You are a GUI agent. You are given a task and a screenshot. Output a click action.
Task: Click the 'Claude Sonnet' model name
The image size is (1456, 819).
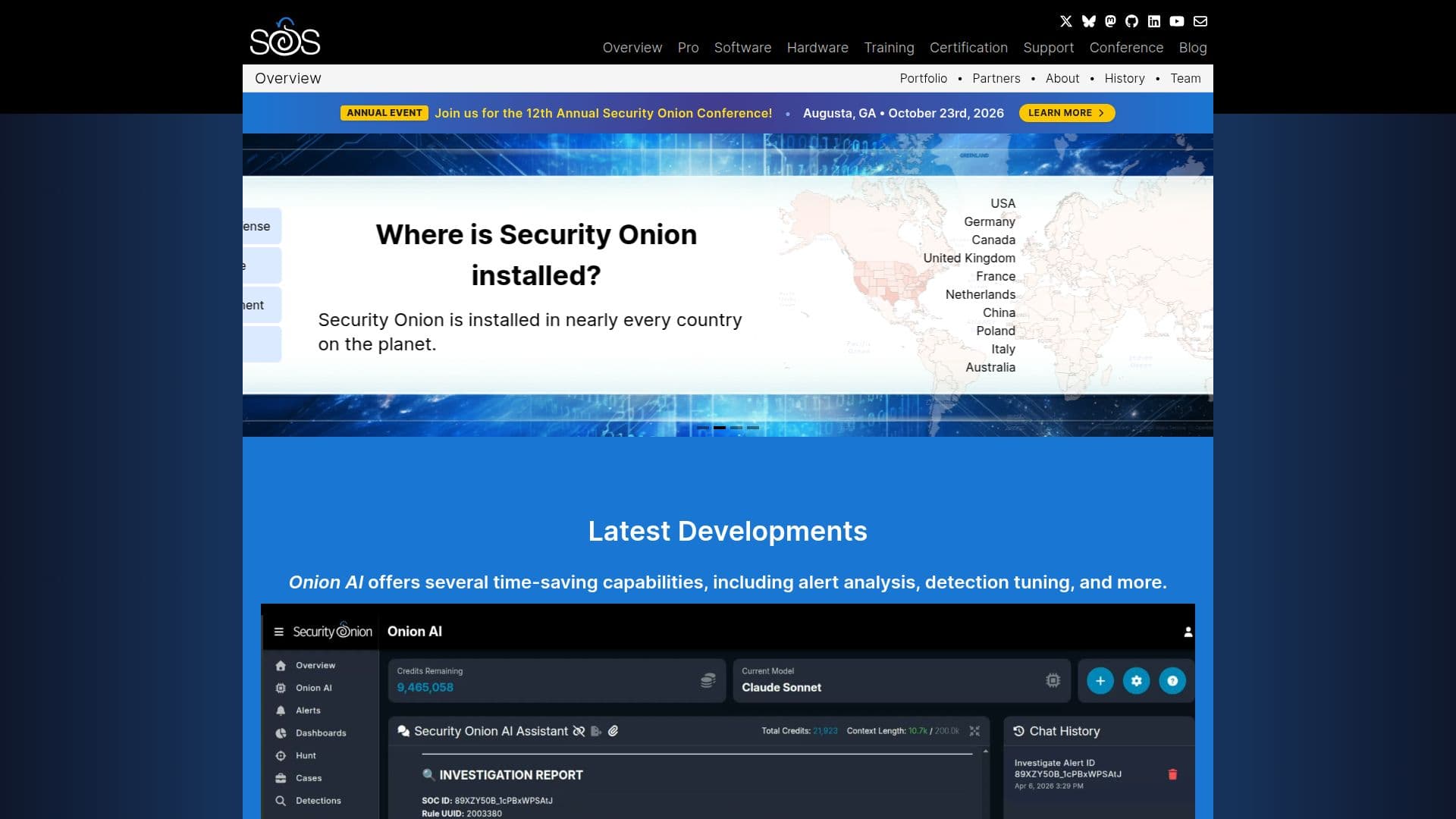[781, 687]
